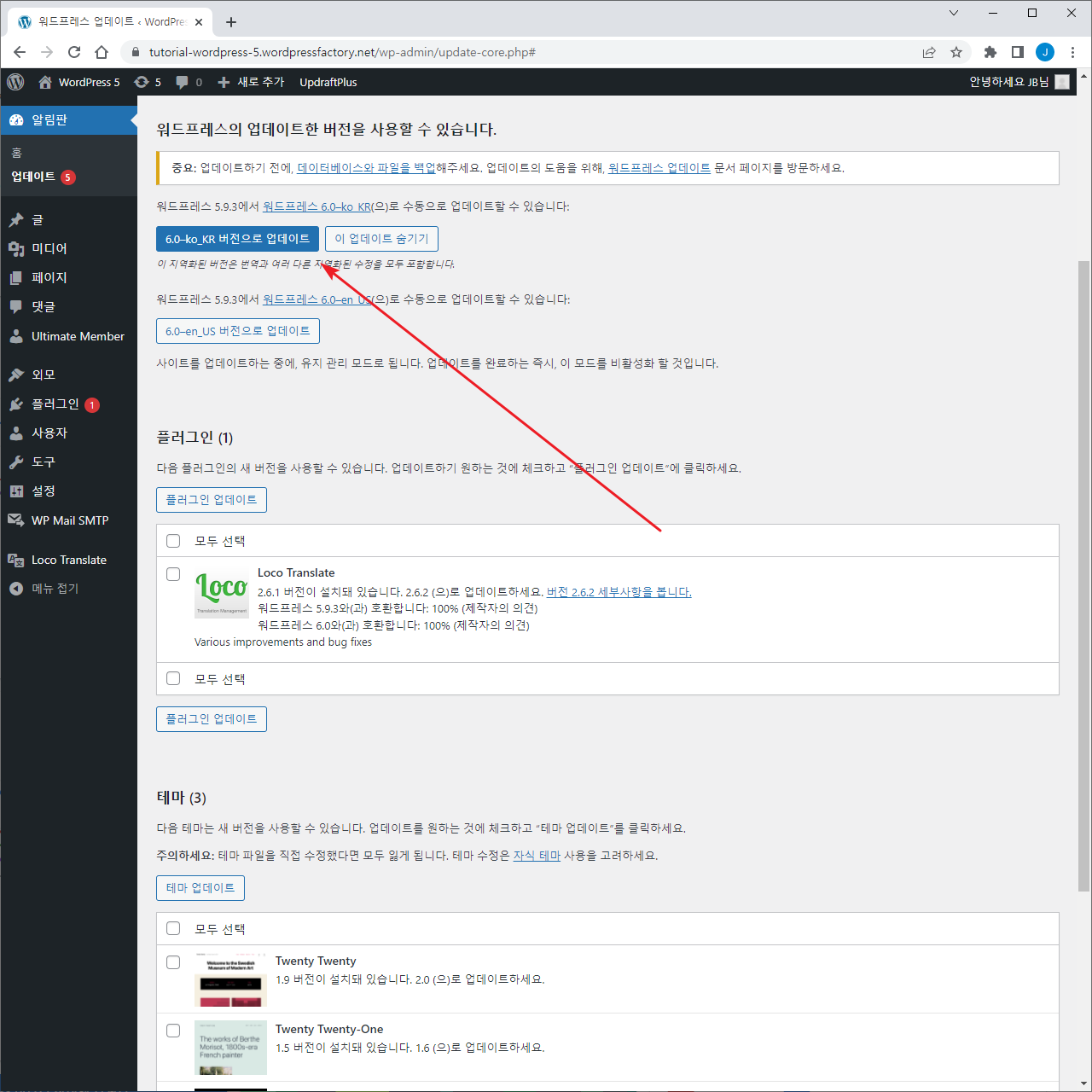Check the Twenty Twenty theme checkbox

pyautogui.click(x=173, y=962)
